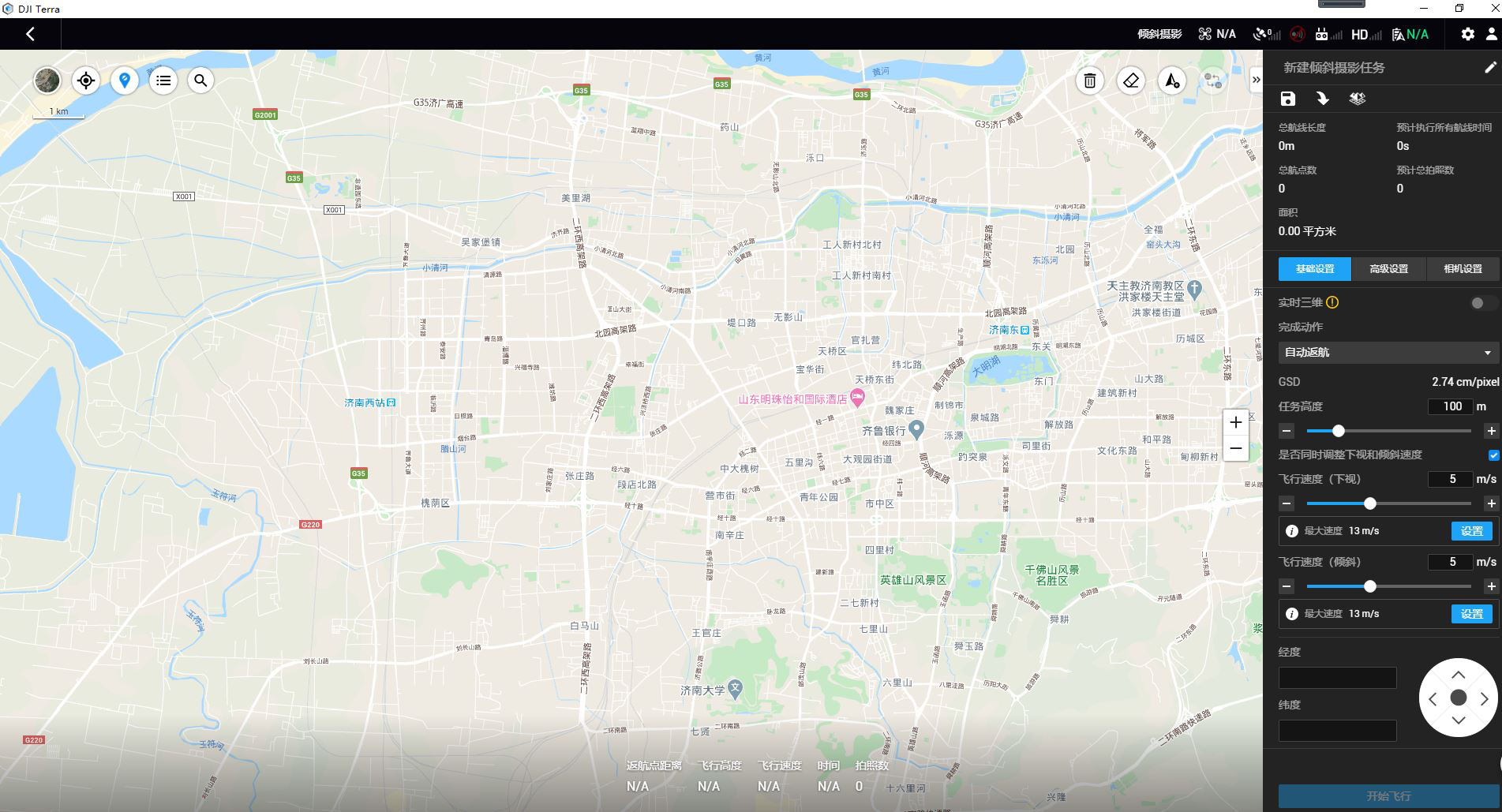Viewport: 1502px width, 812px height.
Task: Open settings gear in top bar
Action: click(1467, 34)
